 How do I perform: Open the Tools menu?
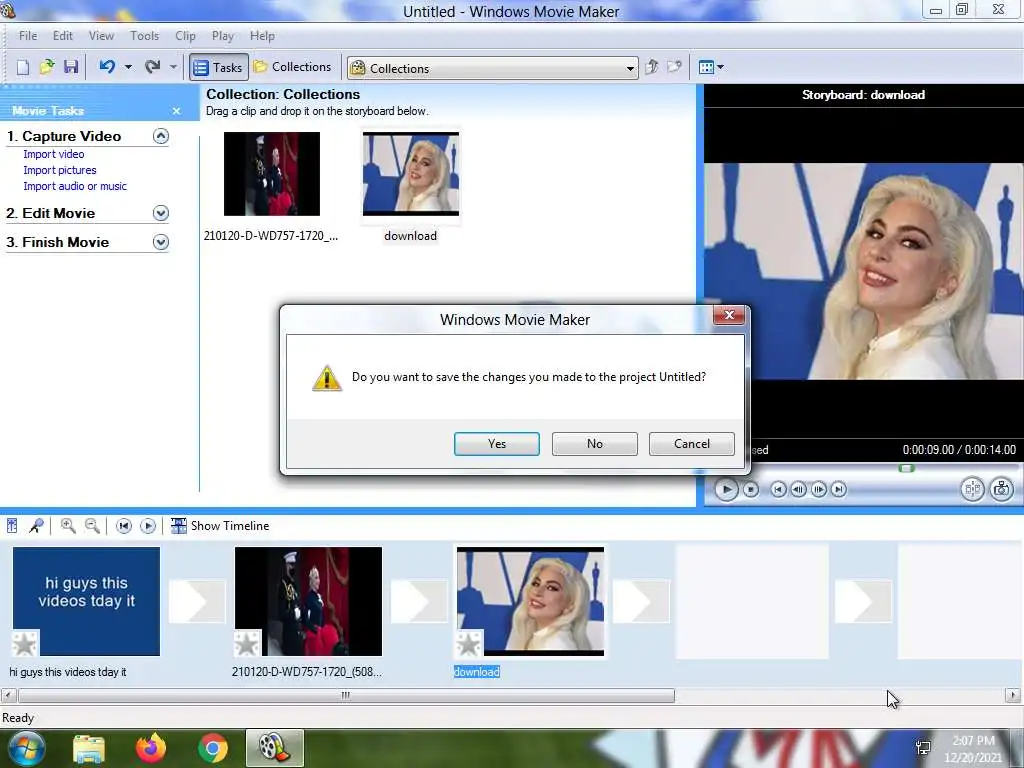(144, 36)
